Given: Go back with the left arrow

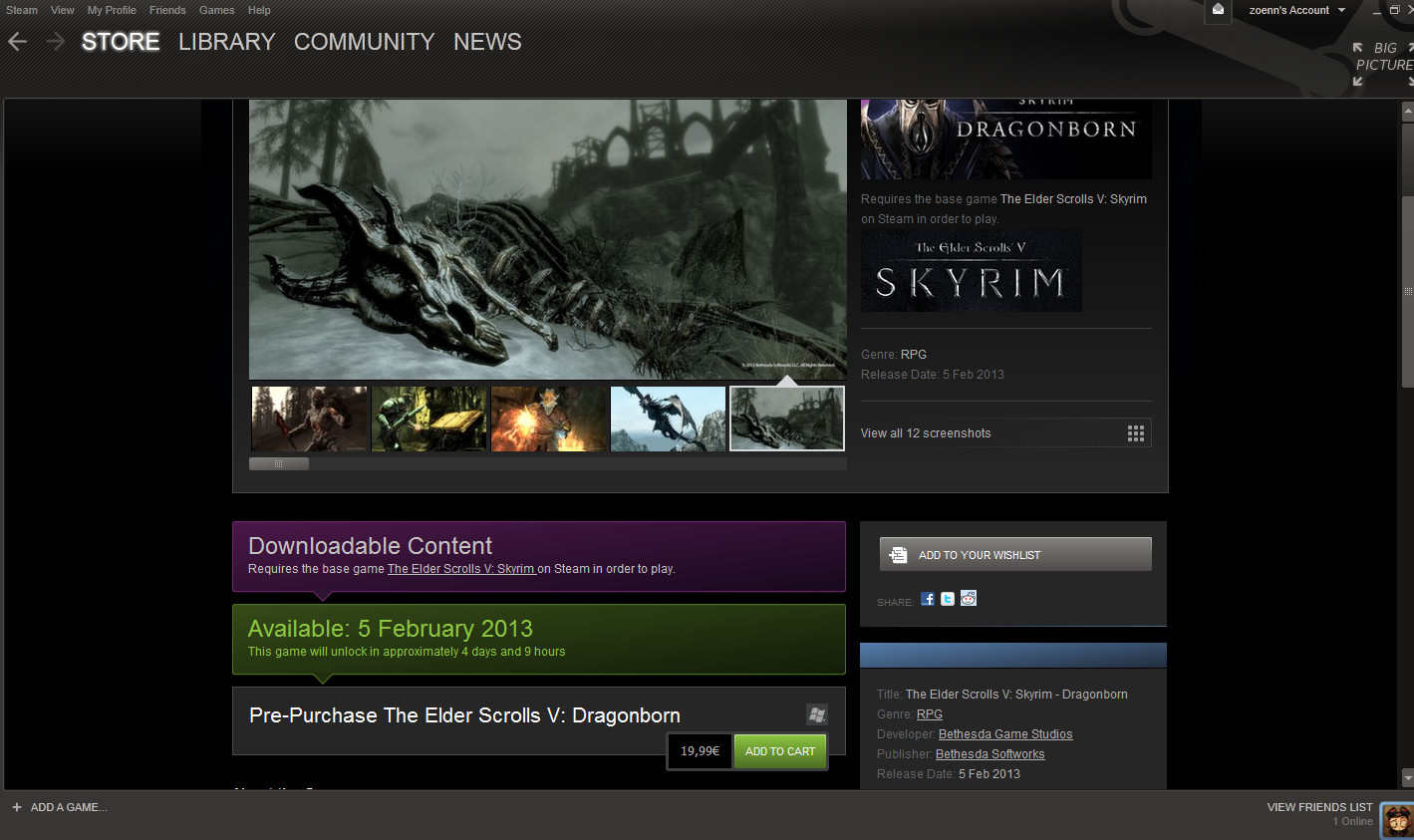Looking at the screenshot, I should (17, 42).
